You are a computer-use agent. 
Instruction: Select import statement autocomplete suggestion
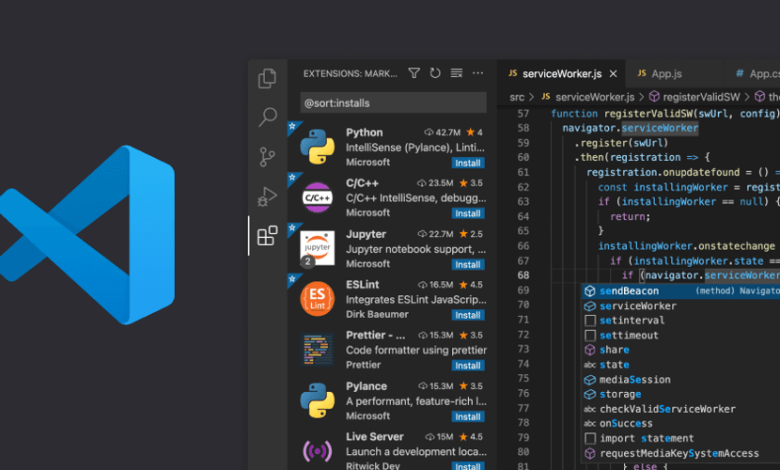click(x=681, y=438)
